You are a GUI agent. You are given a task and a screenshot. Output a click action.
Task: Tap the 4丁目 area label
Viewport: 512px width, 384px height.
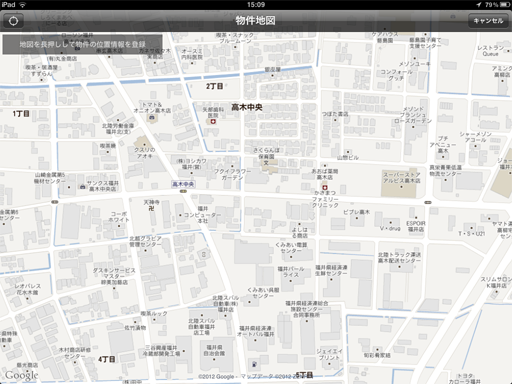click(107, 359)
